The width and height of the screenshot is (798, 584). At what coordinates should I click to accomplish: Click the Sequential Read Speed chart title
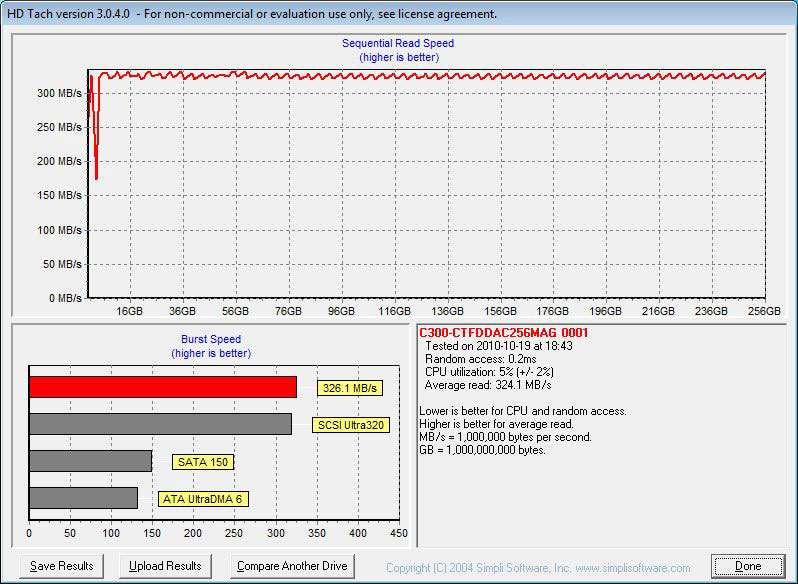click(x=398, y=43)
